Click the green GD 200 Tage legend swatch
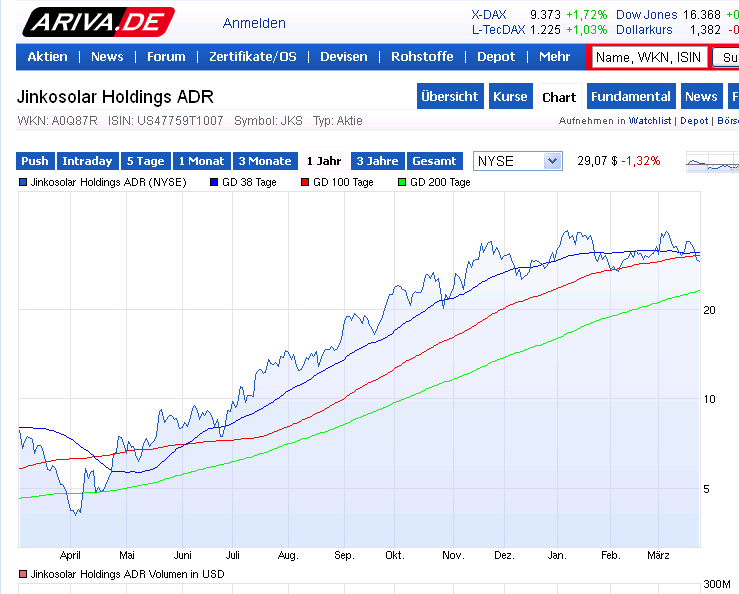 coord(402,182)
